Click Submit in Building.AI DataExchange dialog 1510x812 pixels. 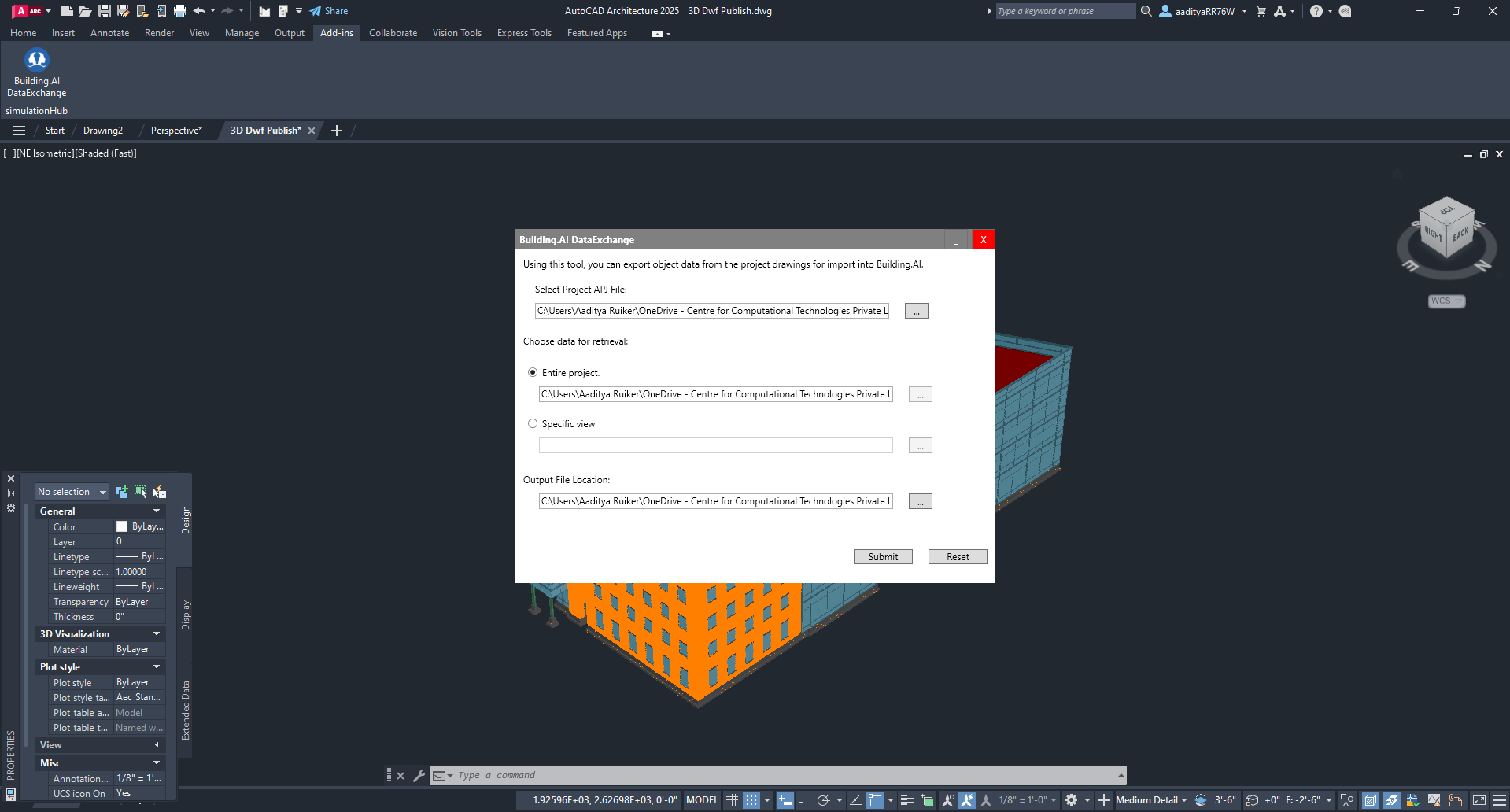(x=883, y=557)
